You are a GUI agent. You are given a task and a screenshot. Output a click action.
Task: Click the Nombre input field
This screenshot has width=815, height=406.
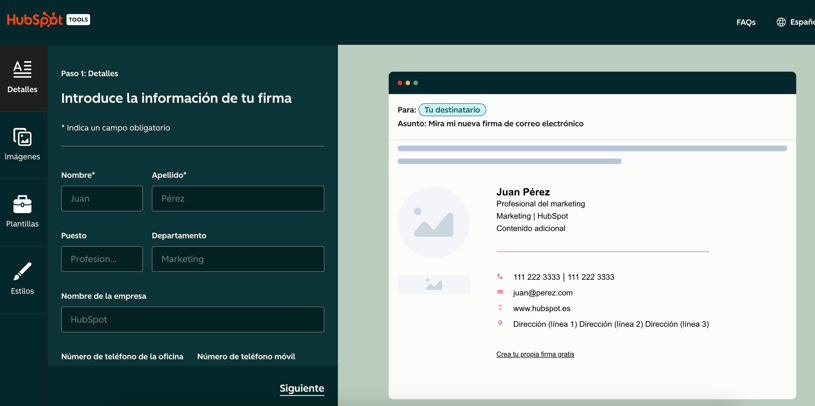[x=102, y=199]
